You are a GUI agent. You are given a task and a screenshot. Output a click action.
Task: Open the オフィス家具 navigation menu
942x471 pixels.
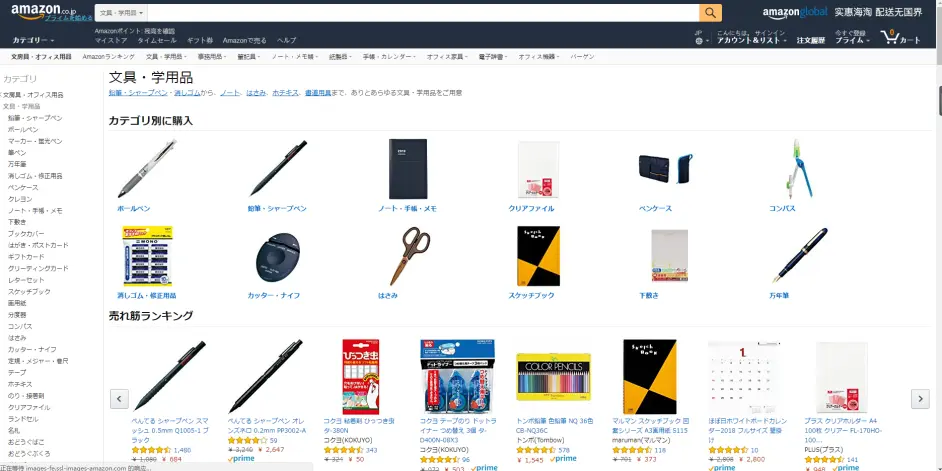pos(446,56)
